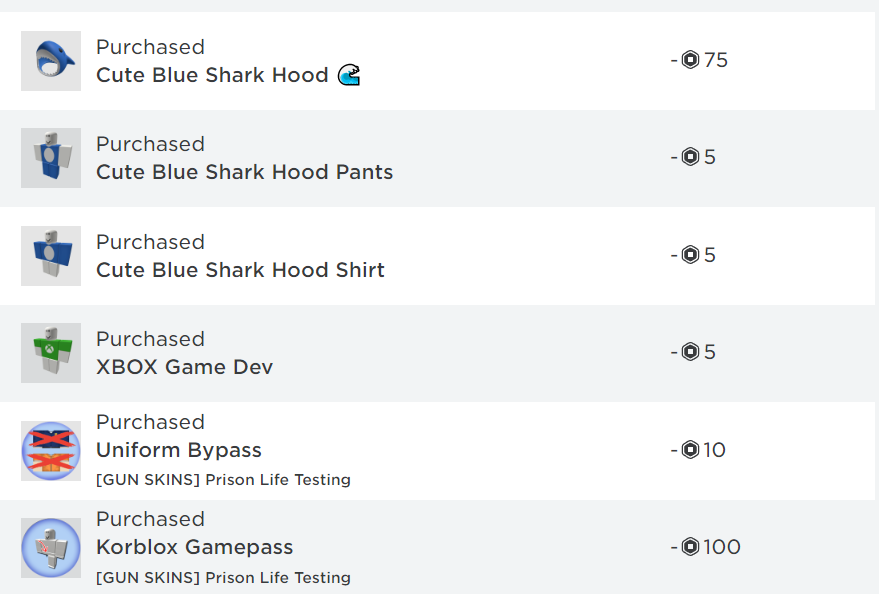The height and width of the screenshot is (594, 879).
Task: Open the Cute Blue Shark Hood Pants link
Action: [x=244, y=172]
